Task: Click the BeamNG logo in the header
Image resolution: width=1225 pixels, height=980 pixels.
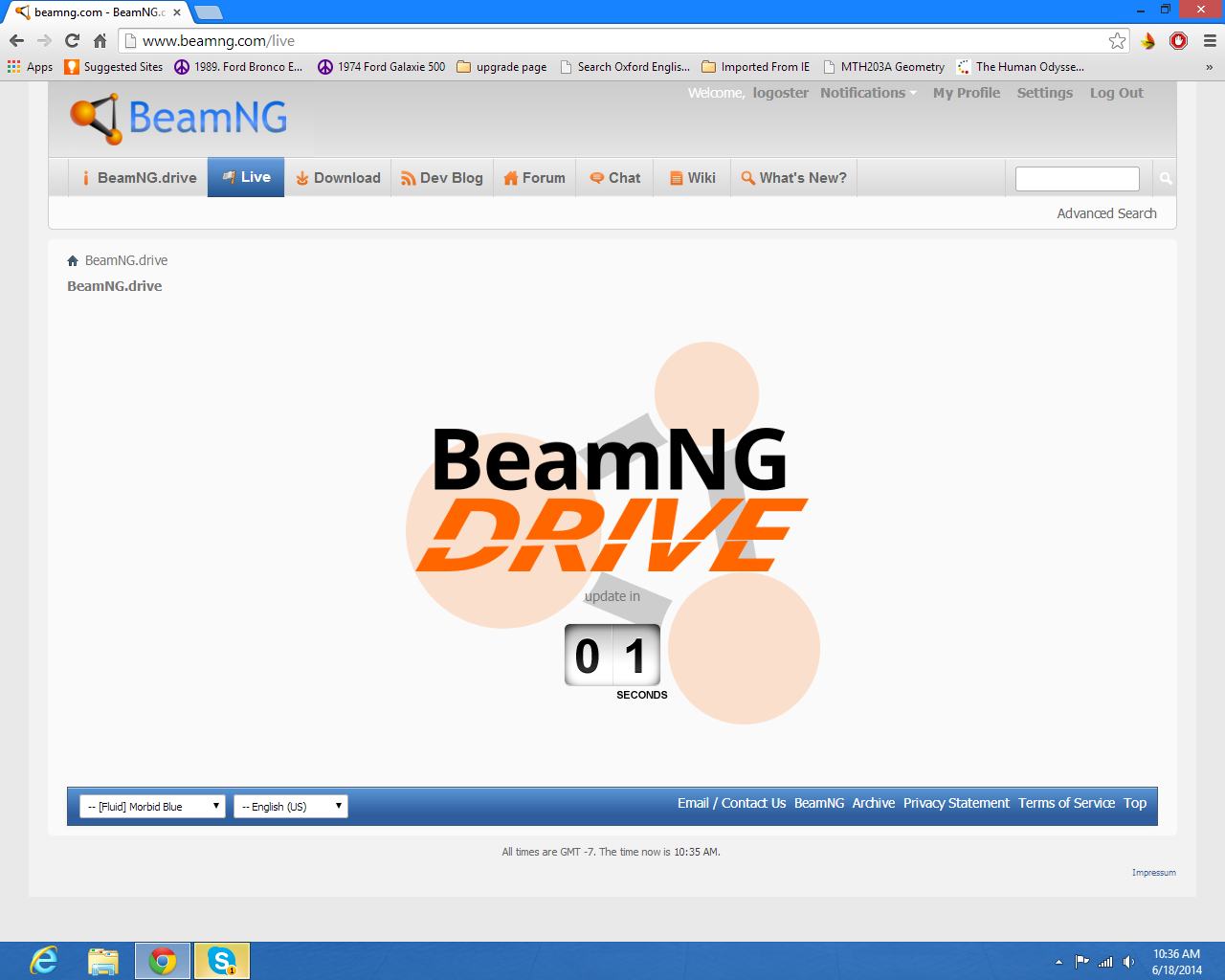Action: 179,119
